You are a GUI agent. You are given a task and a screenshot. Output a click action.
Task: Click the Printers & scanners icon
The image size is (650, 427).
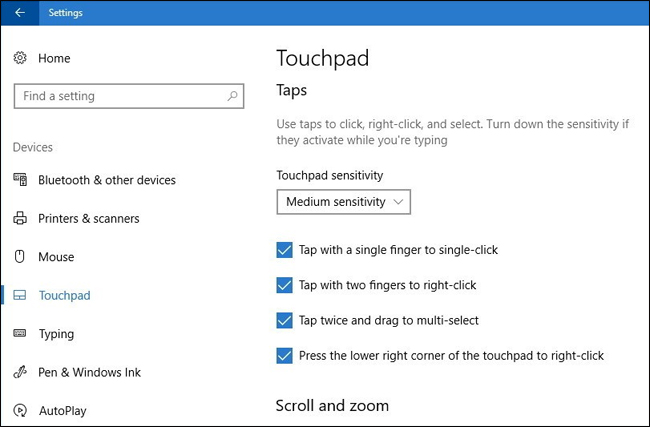[20, 218]
